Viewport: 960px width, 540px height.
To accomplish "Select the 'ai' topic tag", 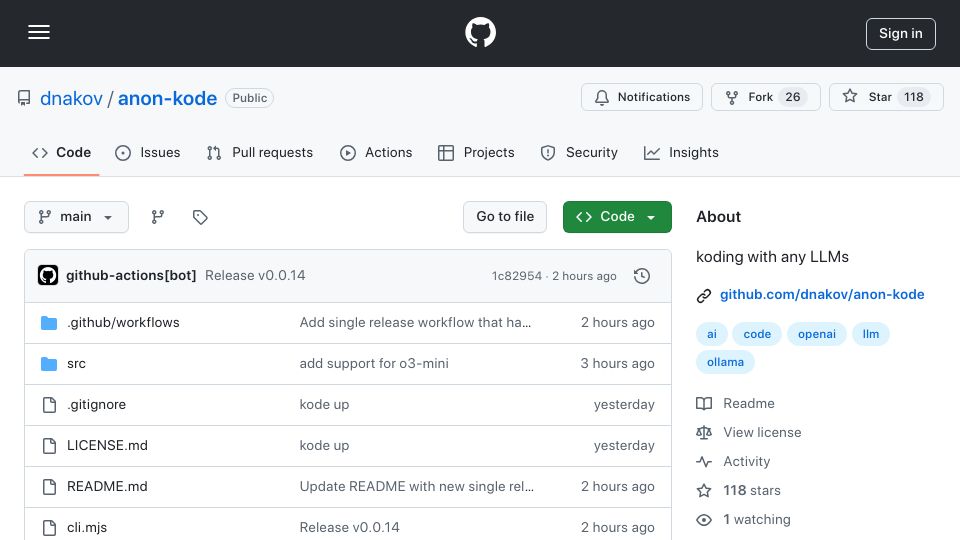I will tap(711, 334).
